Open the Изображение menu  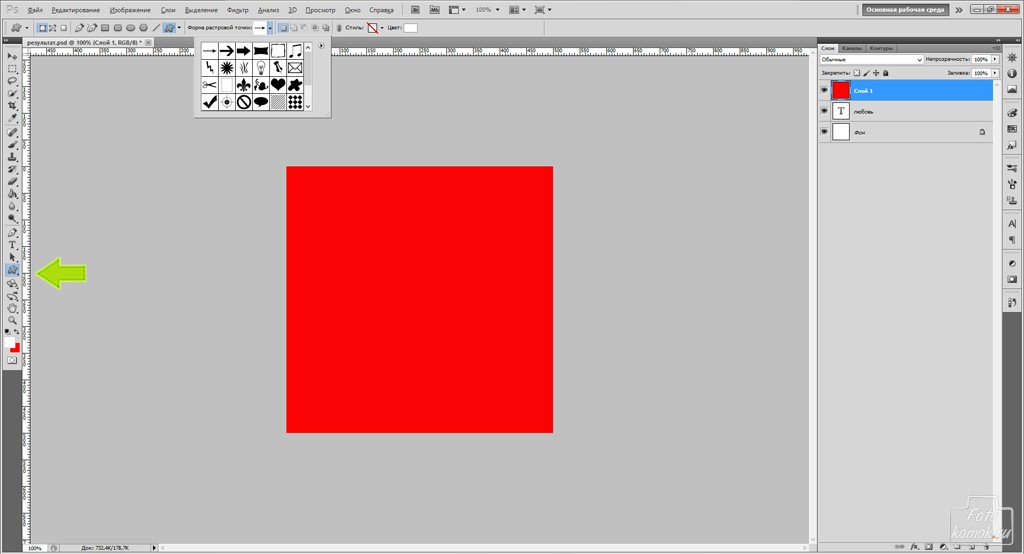click(x=130, y=10)
